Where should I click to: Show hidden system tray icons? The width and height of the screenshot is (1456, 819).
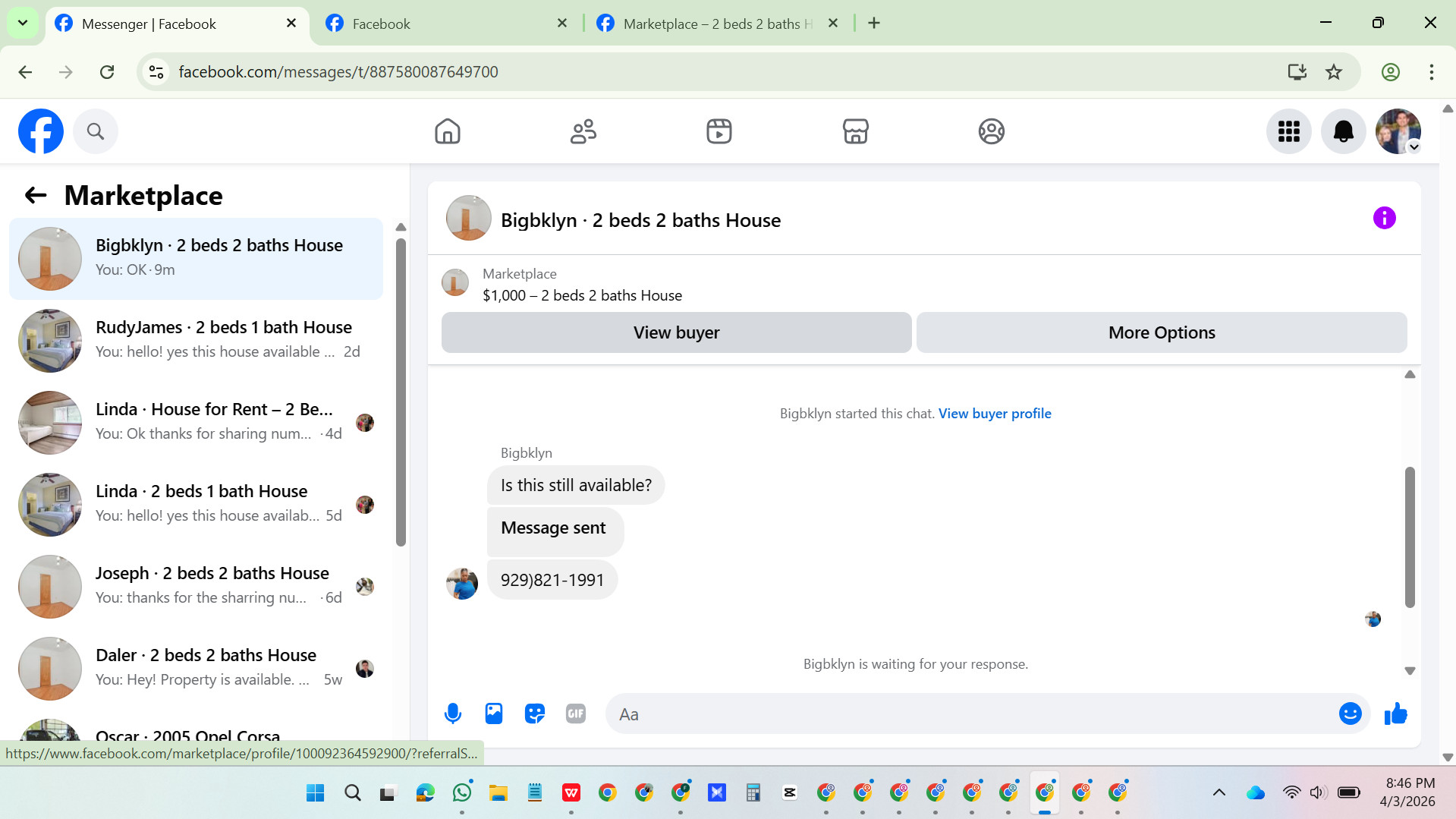[1219, 793]
